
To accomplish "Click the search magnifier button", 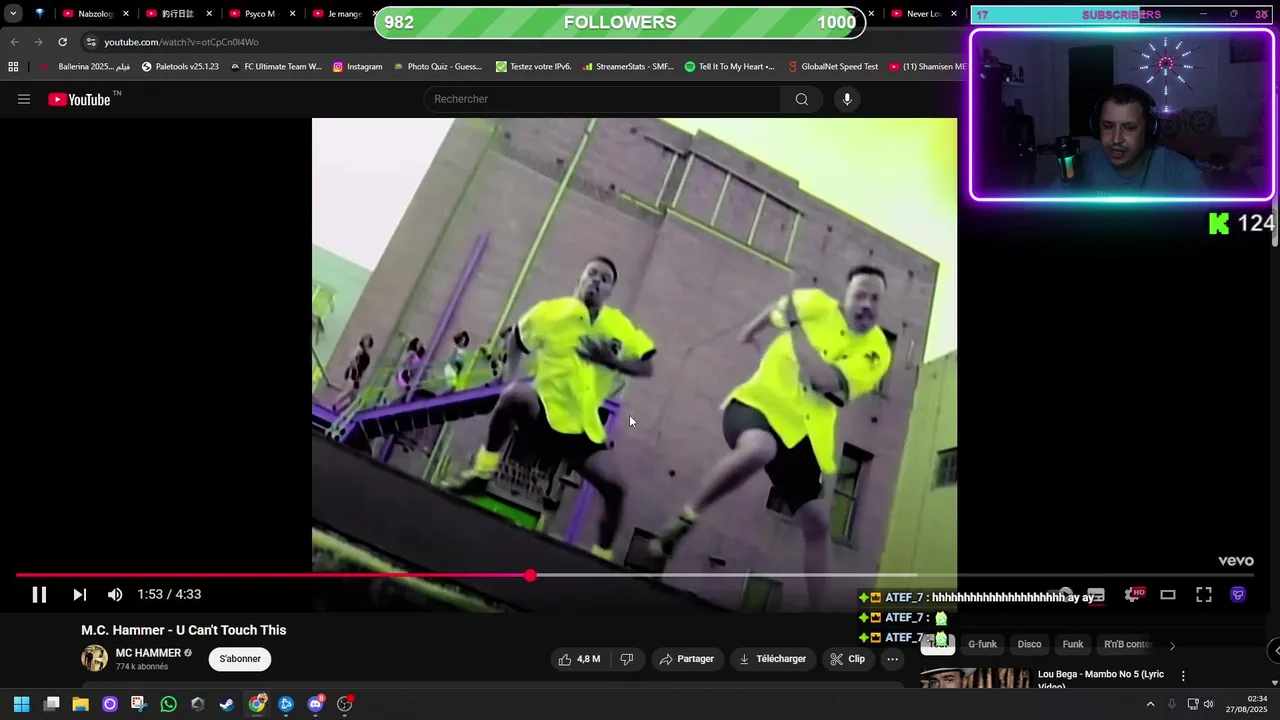I will coord(802,99).
